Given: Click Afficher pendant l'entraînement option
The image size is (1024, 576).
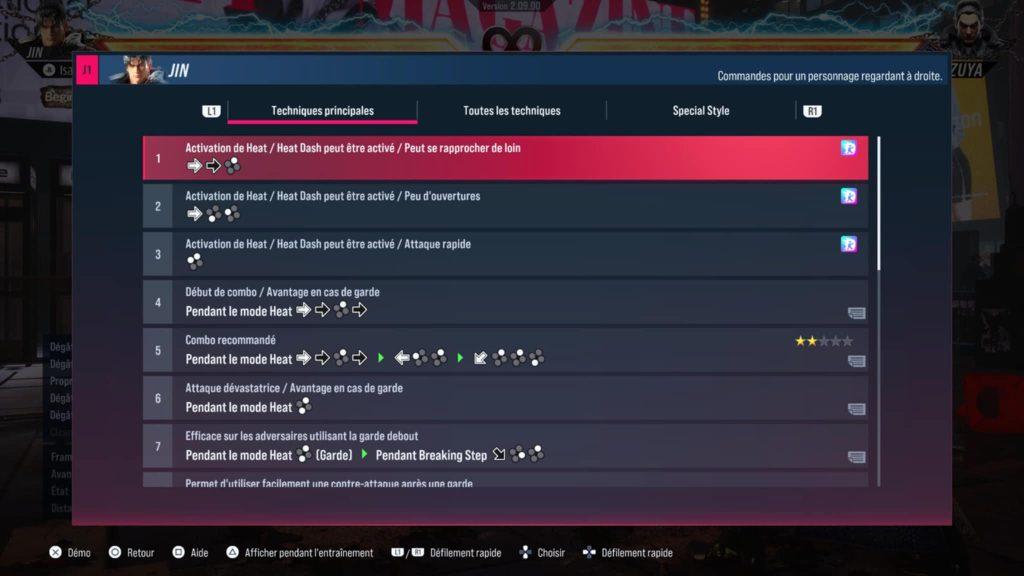Looking at the screenshot, I should pyautogui.click(x=300, y=552).
